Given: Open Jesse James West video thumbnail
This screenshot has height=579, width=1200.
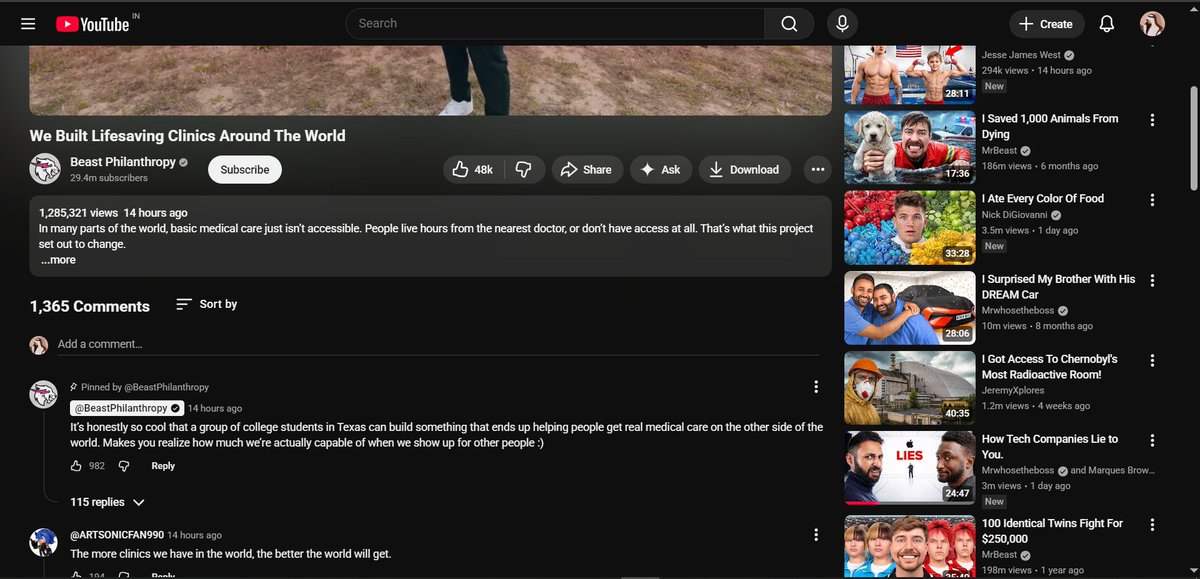Looking at the screenshot, I should point(909,76).
